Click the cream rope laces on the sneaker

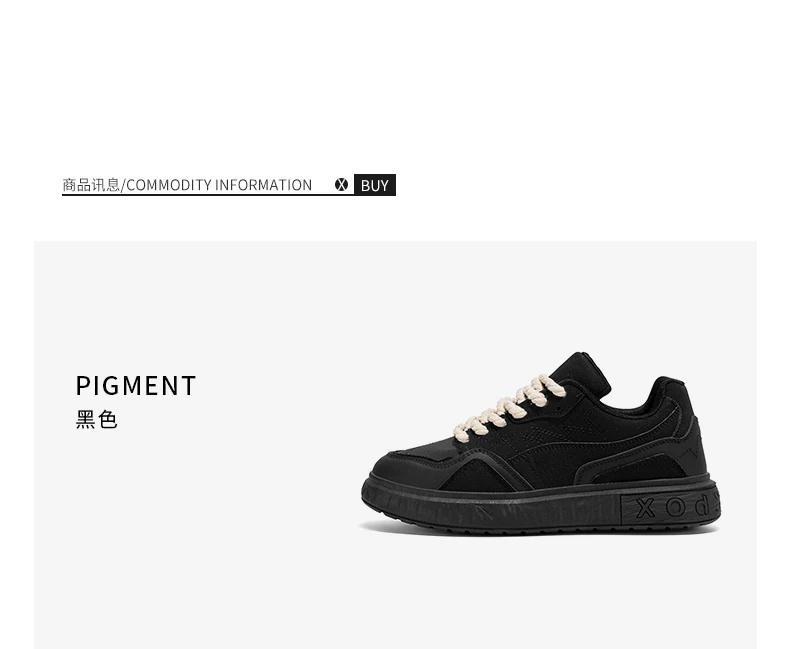509,406
